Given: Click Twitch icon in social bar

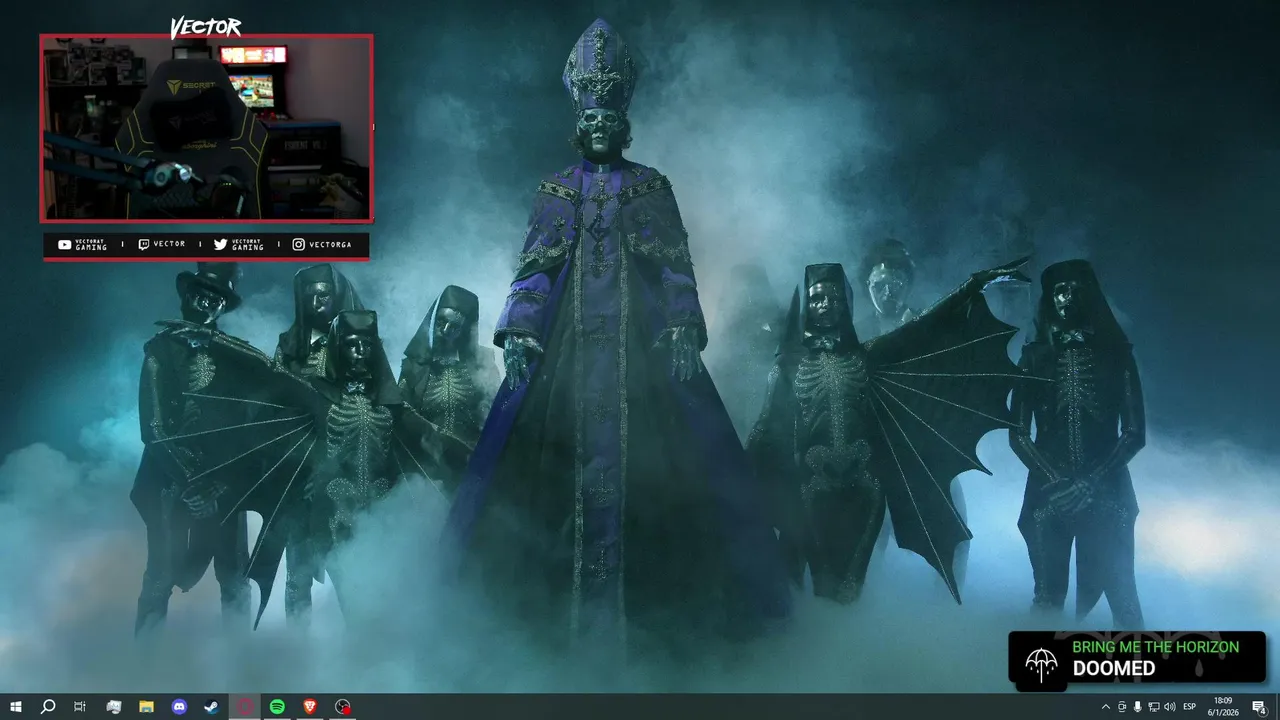Looking at the screenshot, I should [144, 244].
